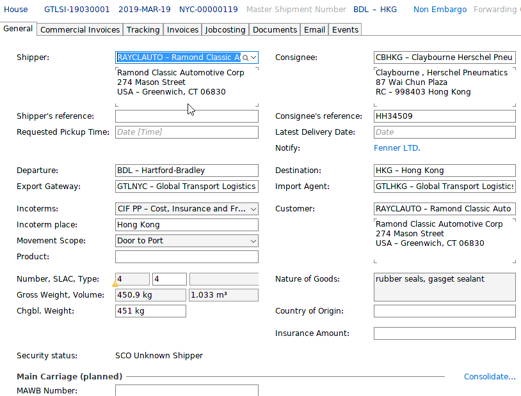Open the Jobcosting tab
This screenshot has width=521, height=396.
click(225, 30)
